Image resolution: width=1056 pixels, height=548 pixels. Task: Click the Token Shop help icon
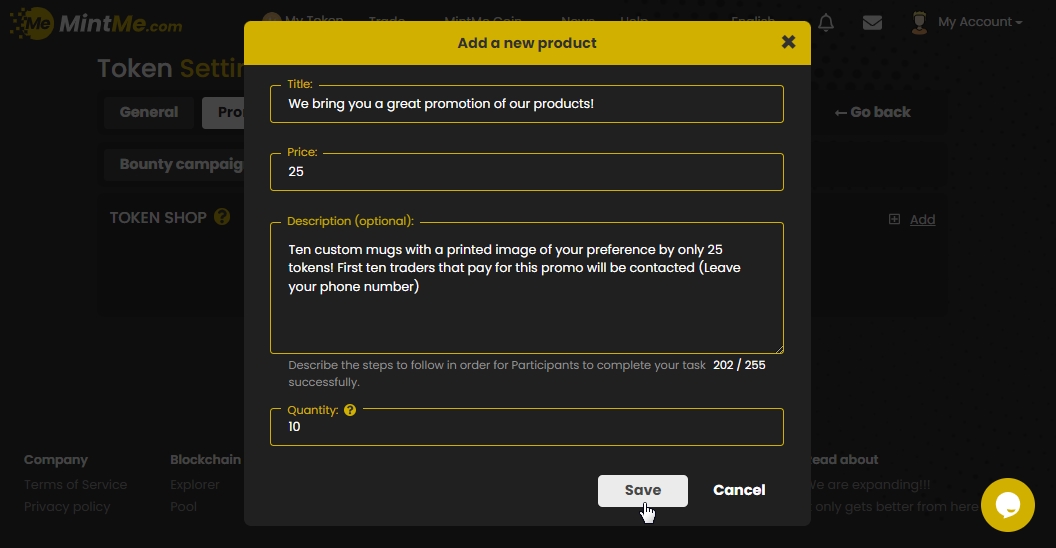[x=222, y=217]
